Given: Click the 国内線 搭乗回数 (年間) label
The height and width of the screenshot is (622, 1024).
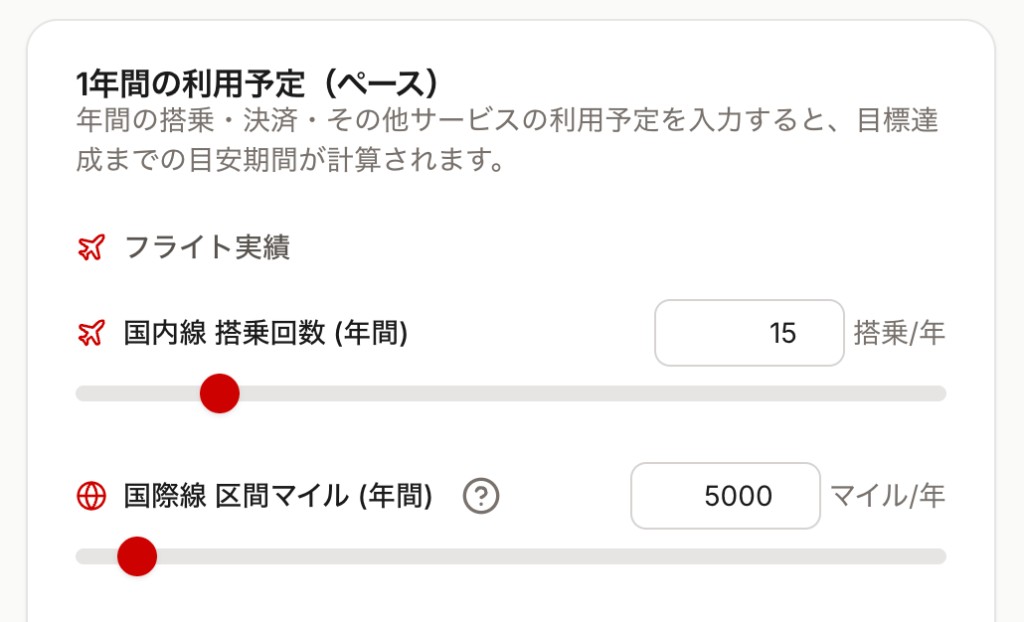Looking at the screenshot, I should pyautogui.click(x=265, y=333).
